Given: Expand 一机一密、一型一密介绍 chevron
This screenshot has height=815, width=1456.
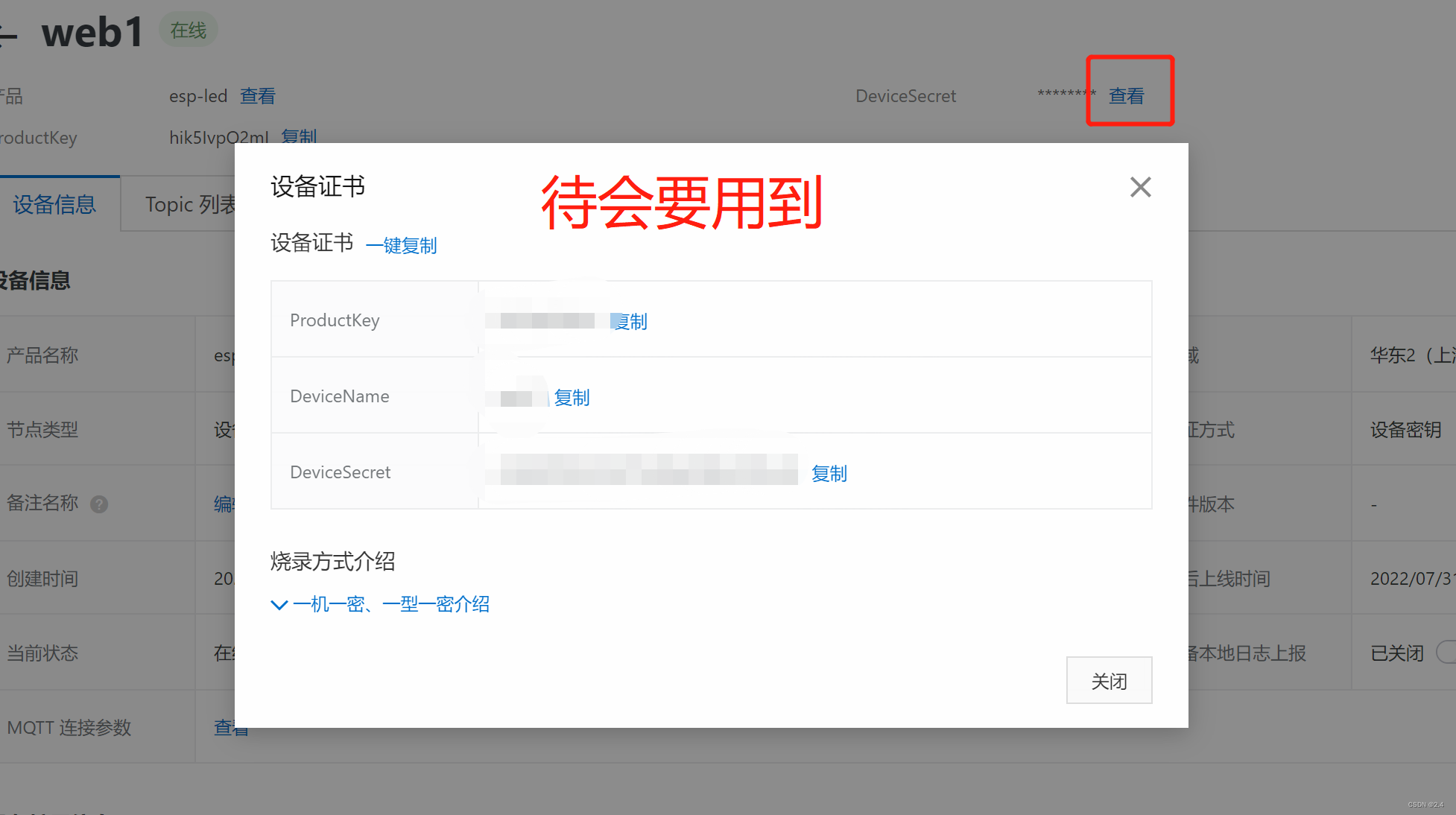Looking at the screenshot, I should point(279,604).
